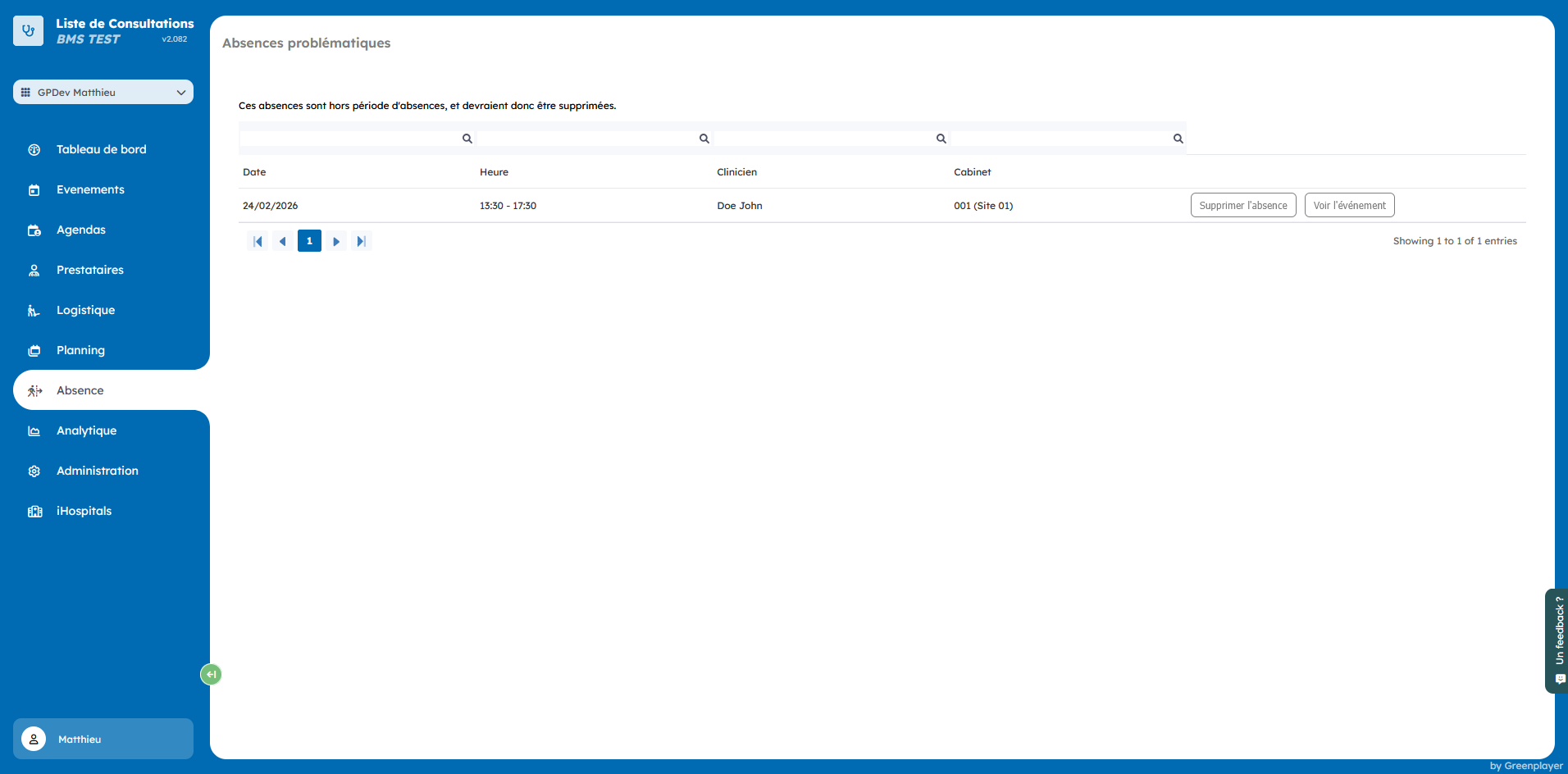Click the Logistique sidebar icon
This screenshot has width=1568, height=774.
tap(34, 311)
